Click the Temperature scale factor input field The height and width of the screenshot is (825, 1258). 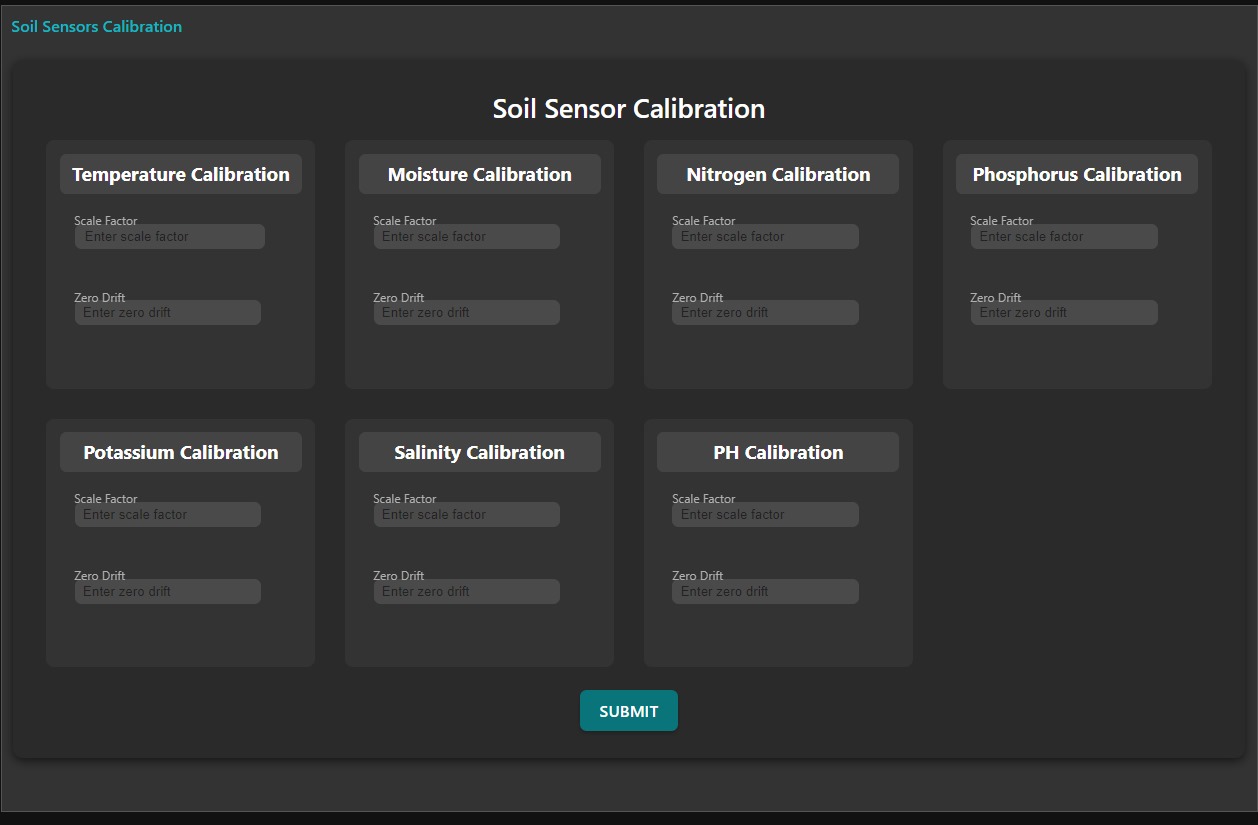pos(168,236)
